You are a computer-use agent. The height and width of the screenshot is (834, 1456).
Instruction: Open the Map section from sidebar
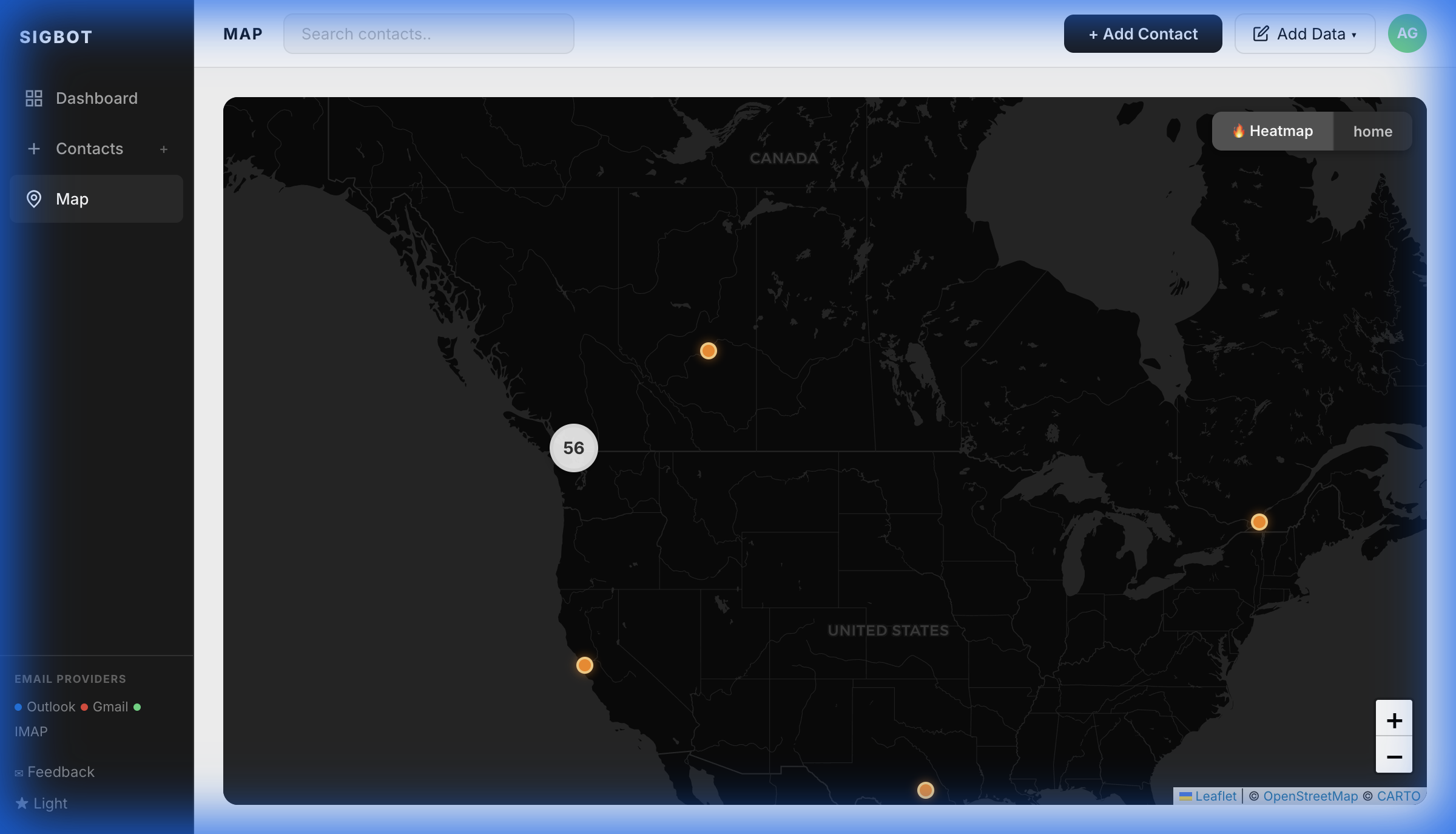pyautogui.click(x=71, y=198)
